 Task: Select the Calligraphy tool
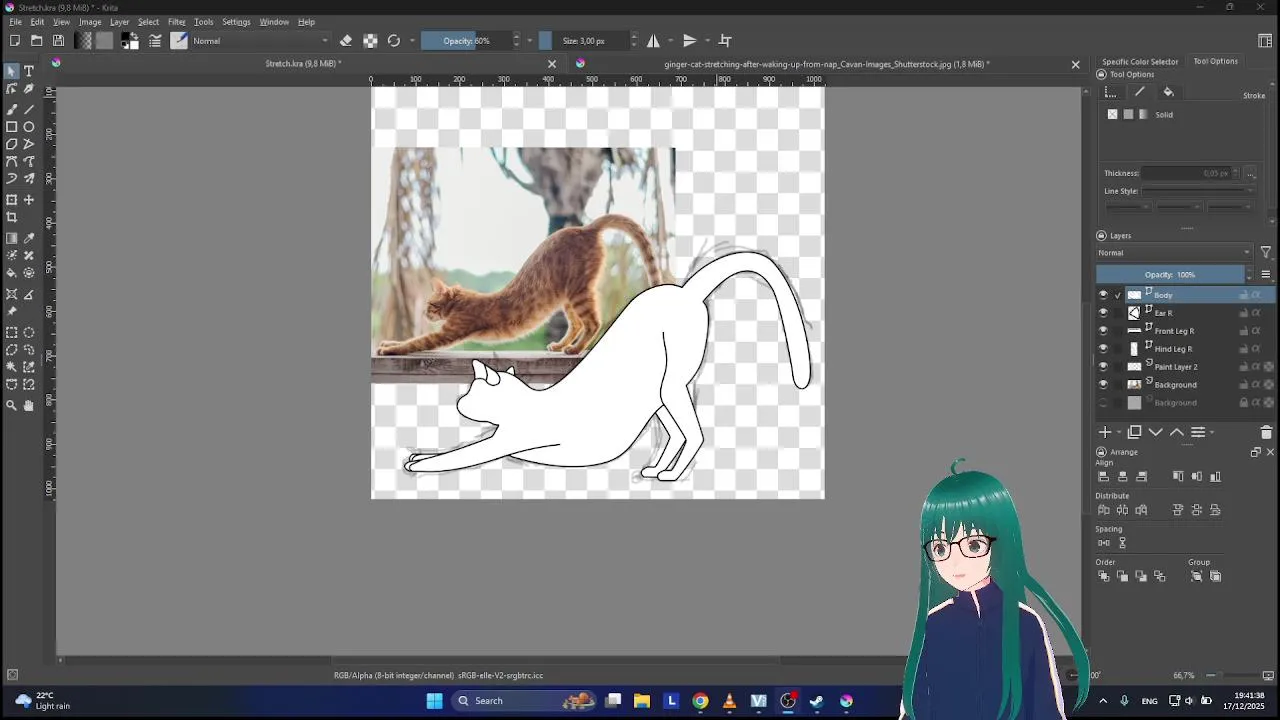pos(29,89)
